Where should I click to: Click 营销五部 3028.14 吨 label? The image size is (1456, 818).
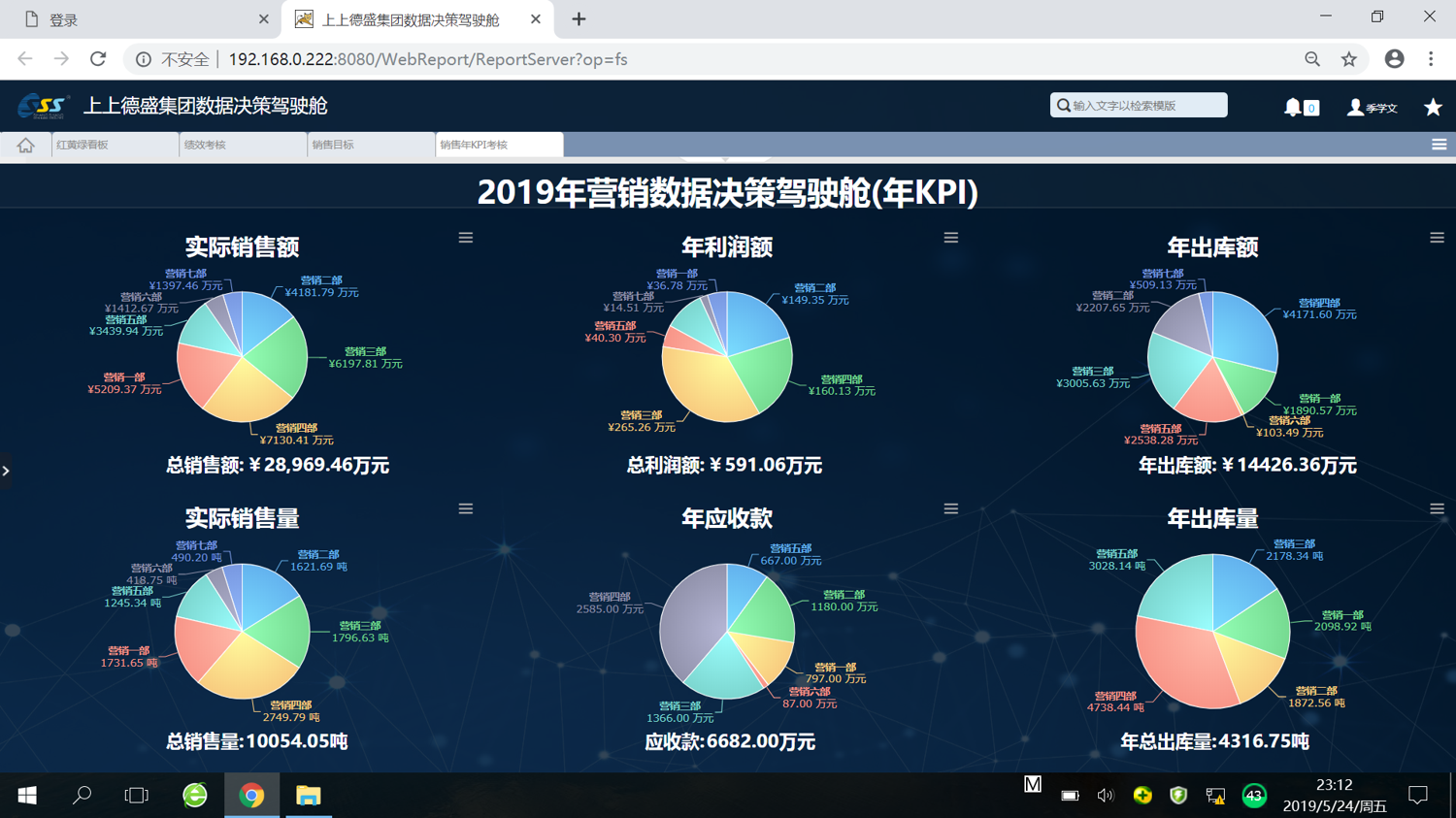click(x=1117, y=560)
